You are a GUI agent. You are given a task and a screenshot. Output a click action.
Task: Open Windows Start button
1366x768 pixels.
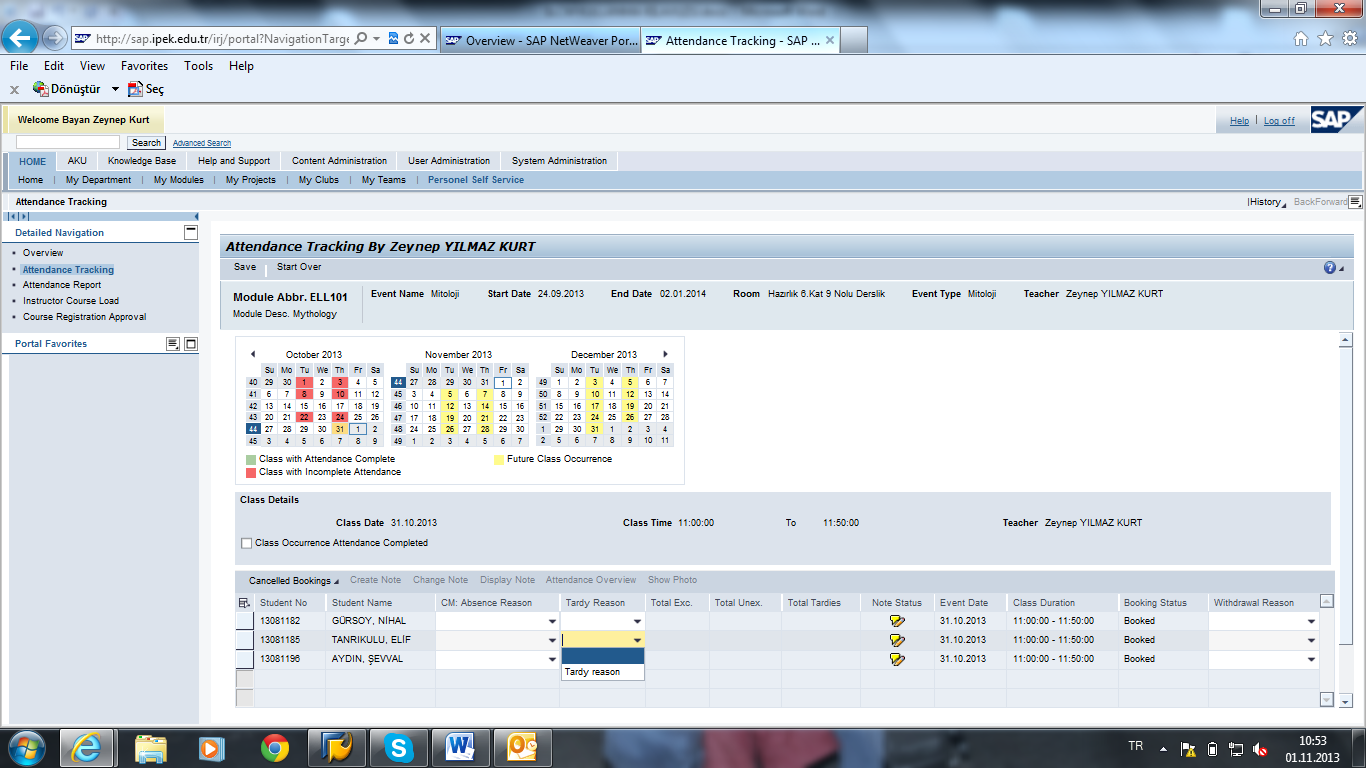point(27,747)
